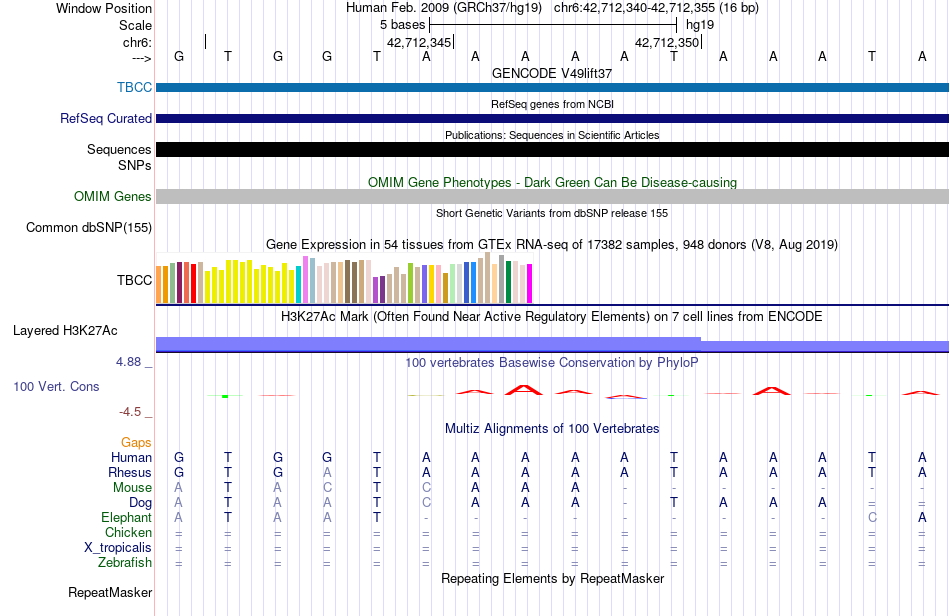Image resolution: width=950 pixels, height=616 pixels.
Task: Click Short Genetic Variants from dbSNP title
Action: [x=552, y=213]
